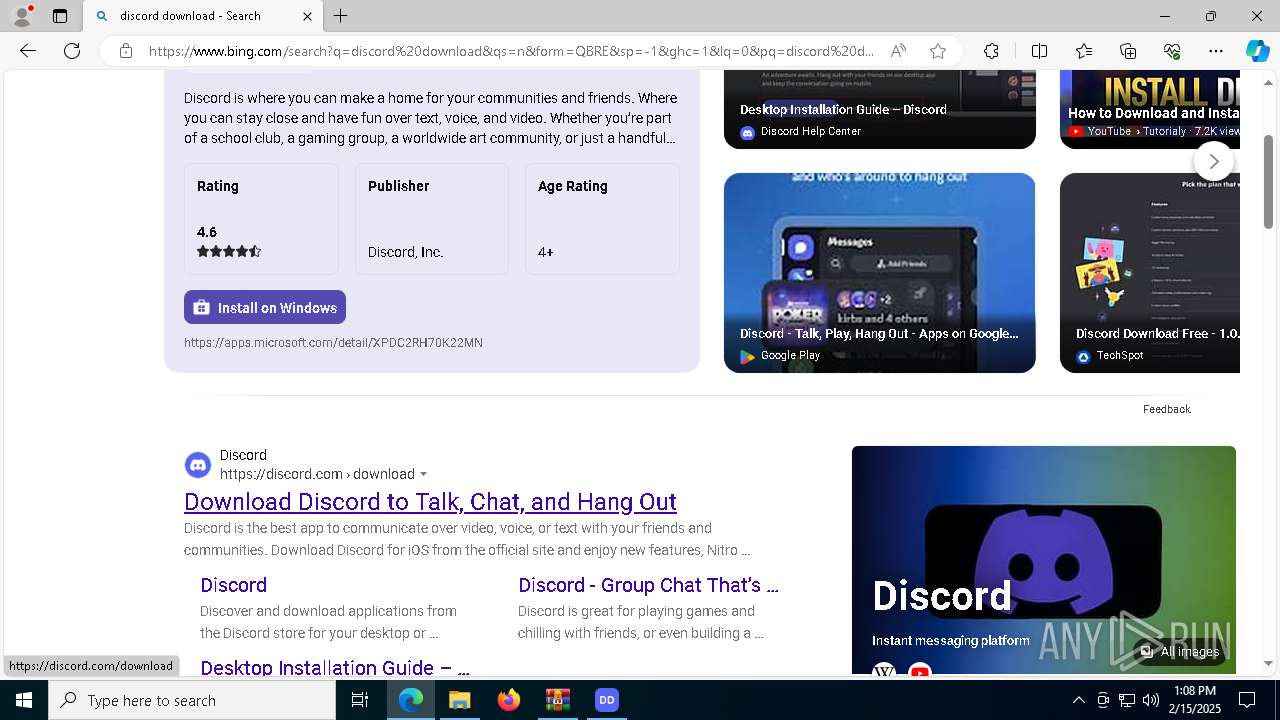Open Desktop Installation Guide sublink
The height and width of the screenshot is (720, 1280).
(334, 666)
